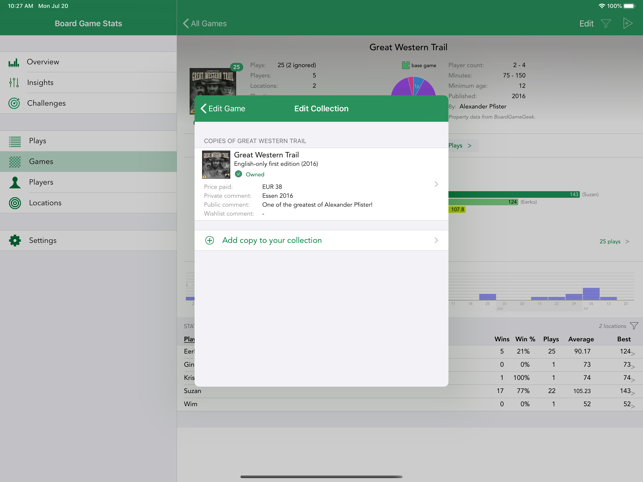Click the 25 plays badge on cover
Screen dimensions: 643x482
point(237,67)
